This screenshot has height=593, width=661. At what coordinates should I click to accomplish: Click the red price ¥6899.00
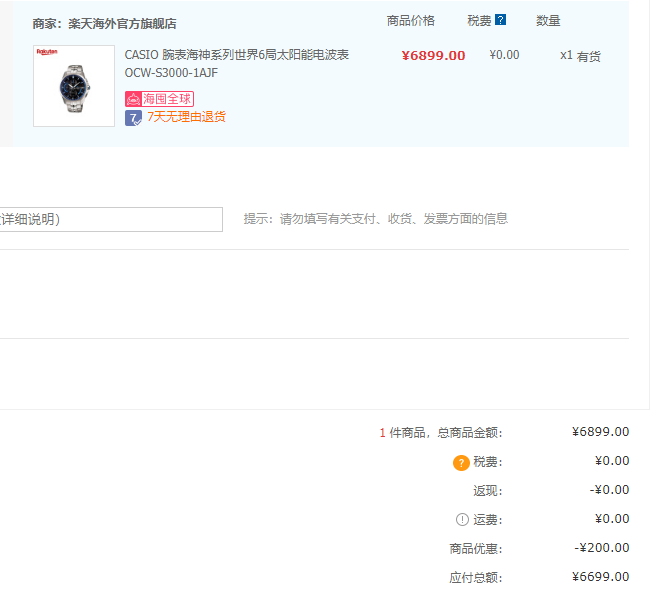tap(433, 55)
